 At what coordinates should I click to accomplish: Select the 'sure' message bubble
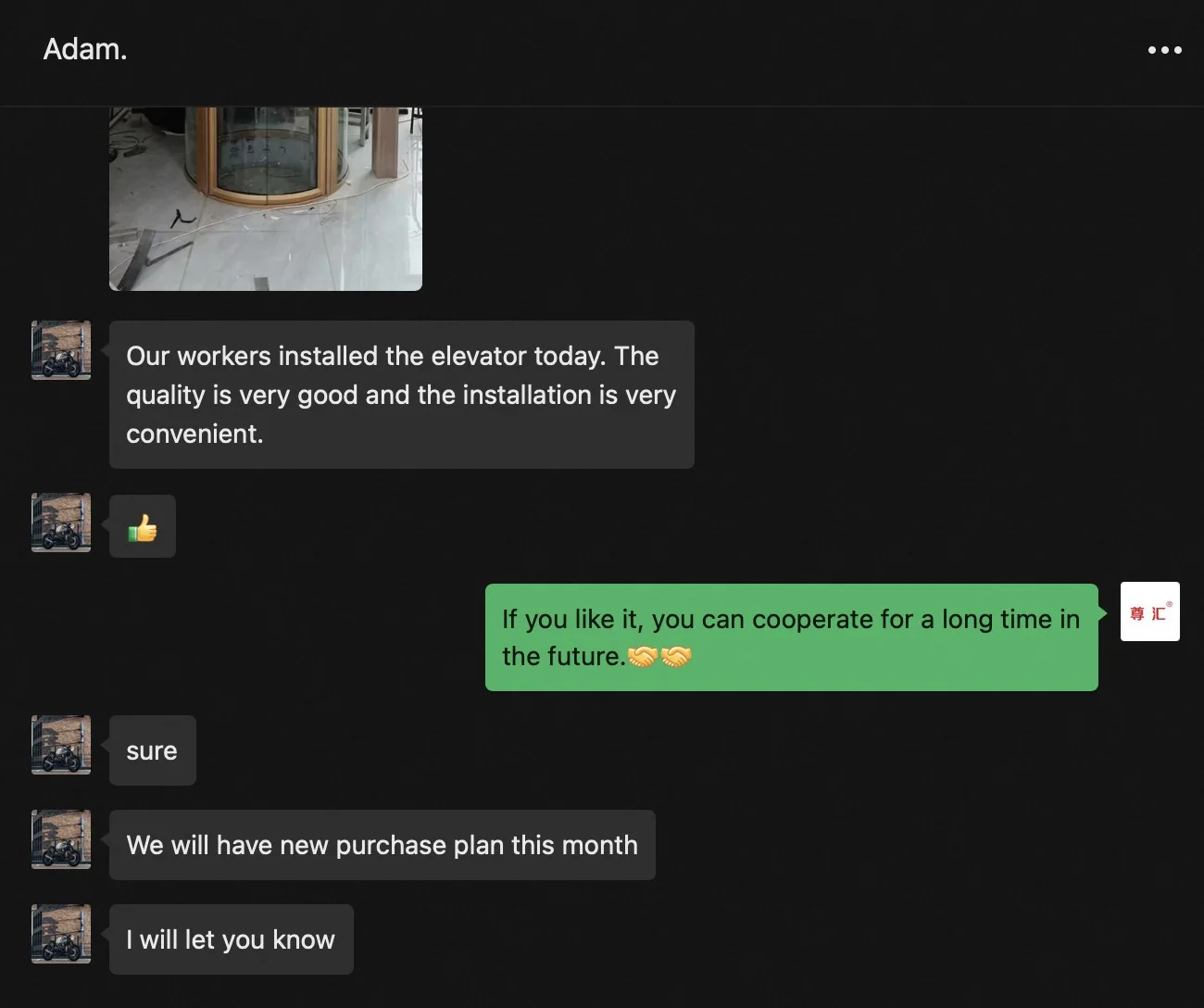coord(153,750)
